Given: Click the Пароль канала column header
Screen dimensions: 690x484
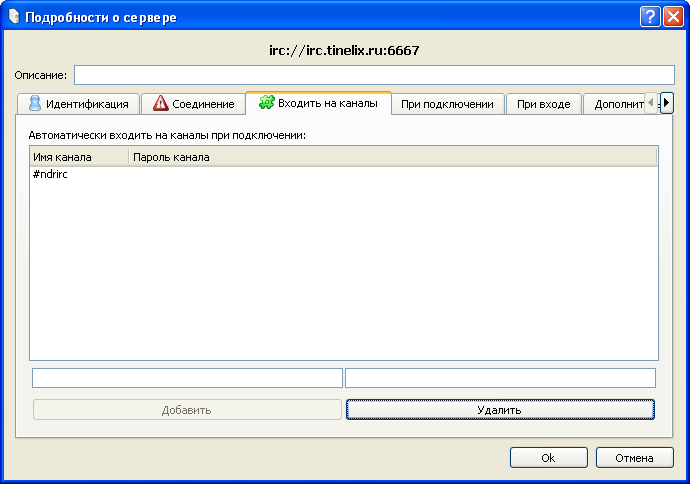Looking at the screenshot, I should 390,157.
